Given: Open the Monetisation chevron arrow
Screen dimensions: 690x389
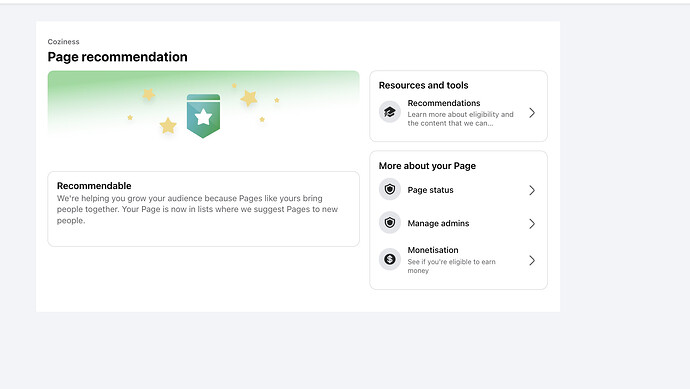Looking at the screenshot, I should (x=532, y=261).
